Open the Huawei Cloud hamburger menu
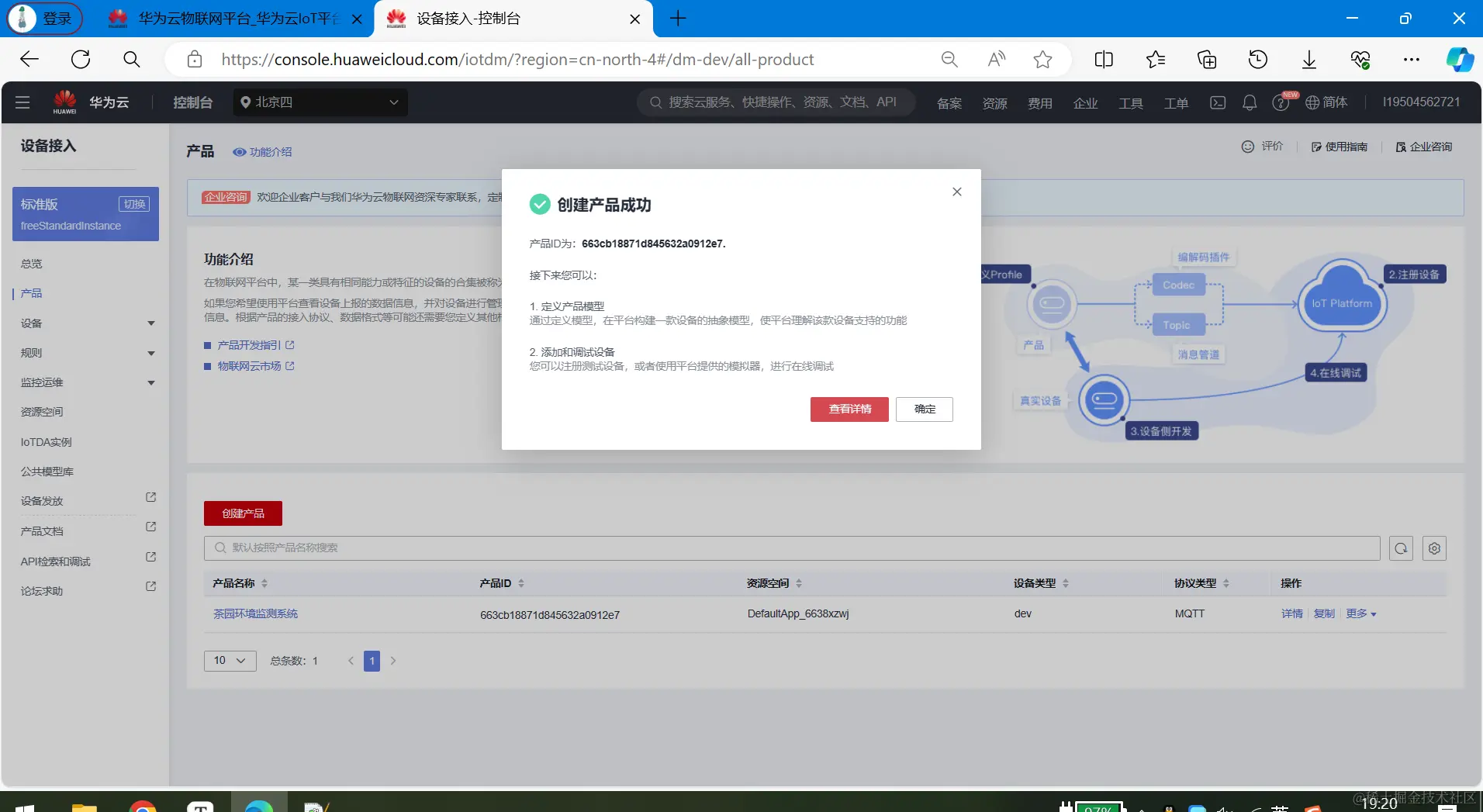 click(x=22, y=102)
